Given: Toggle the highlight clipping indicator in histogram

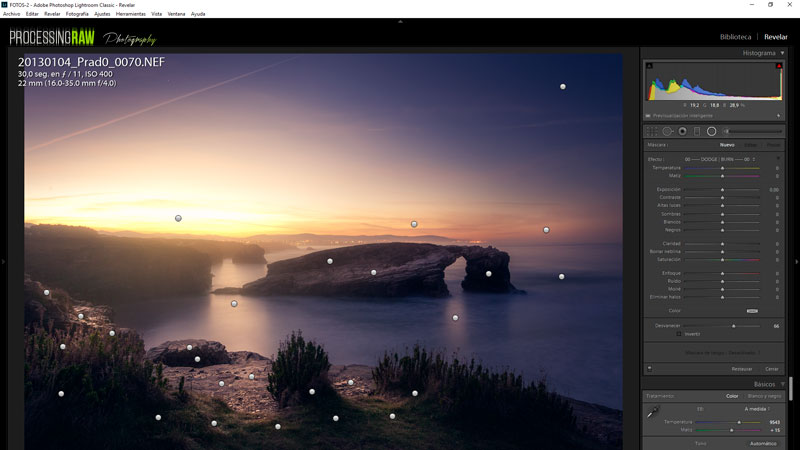Looking at the screenshot, I should click(778, 66).
